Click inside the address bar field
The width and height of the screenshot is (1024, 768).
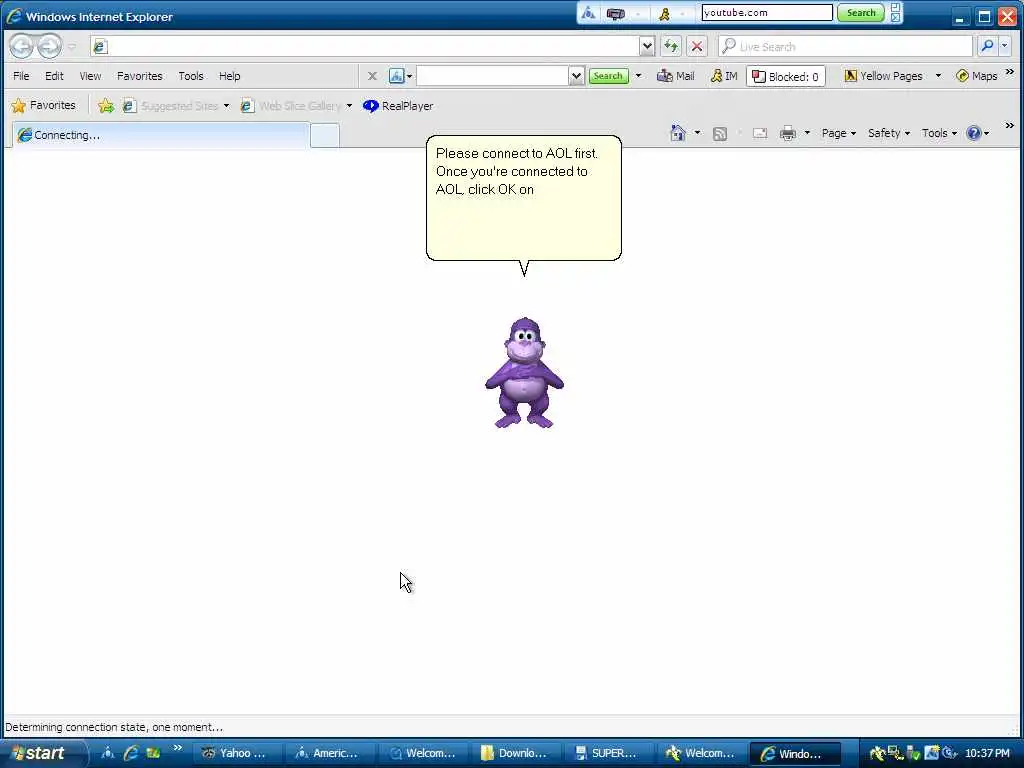pos(364,46)
